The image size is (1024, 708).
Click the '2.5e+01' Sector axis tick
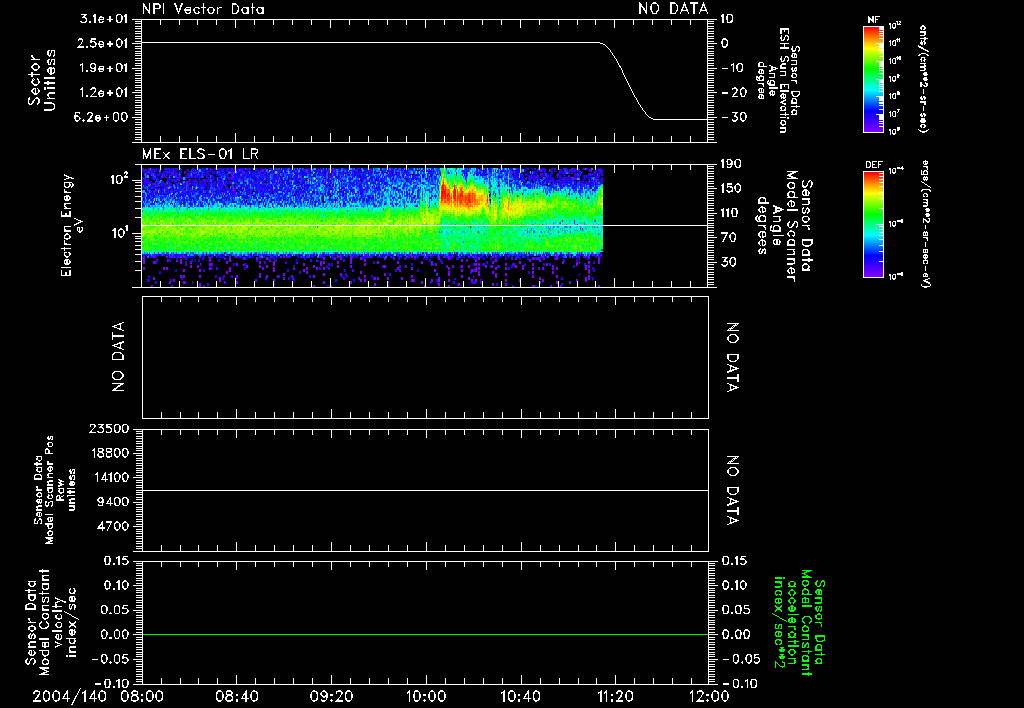point(104,43)
